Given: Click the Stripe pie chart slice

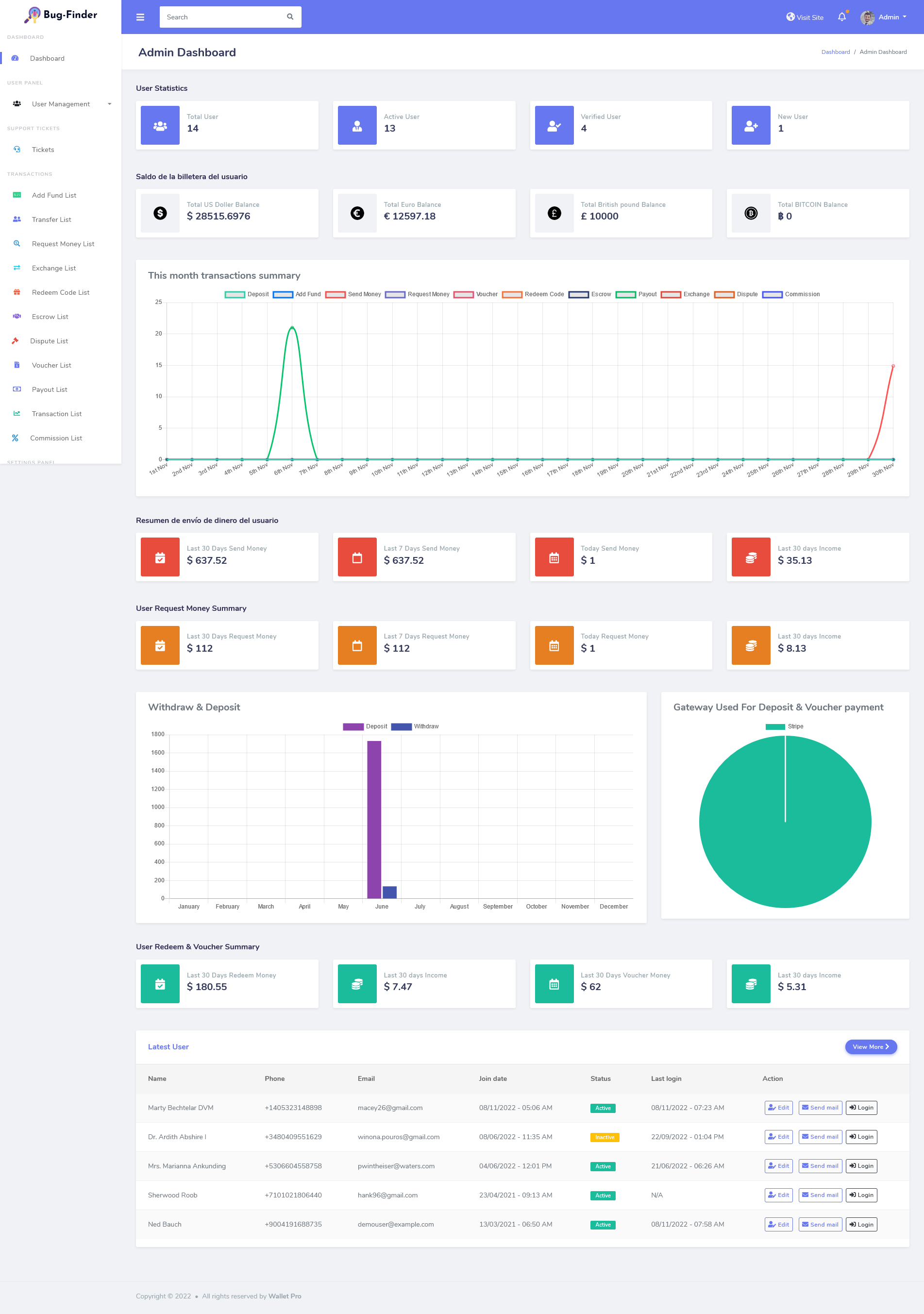Looking at the screenshot, I should point(785,822).
